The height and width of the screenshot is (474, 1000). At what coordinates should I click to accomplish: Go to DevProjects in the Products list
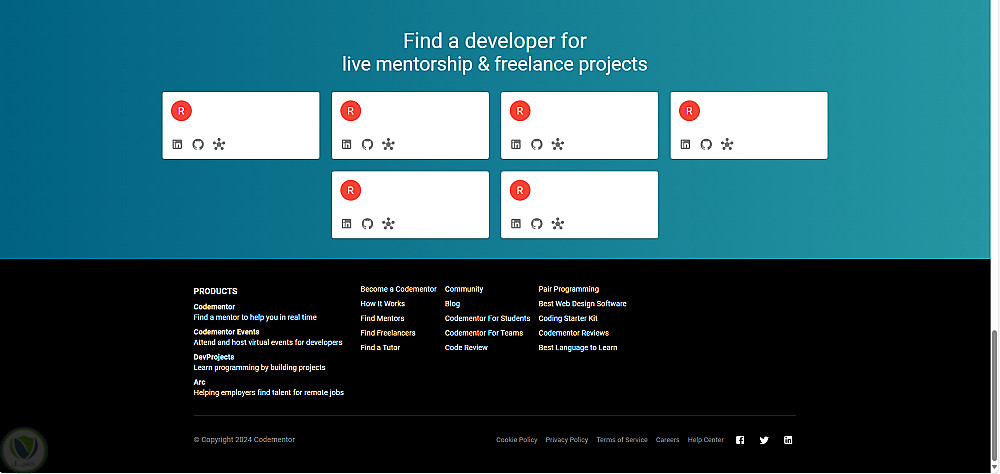point(214,357)
